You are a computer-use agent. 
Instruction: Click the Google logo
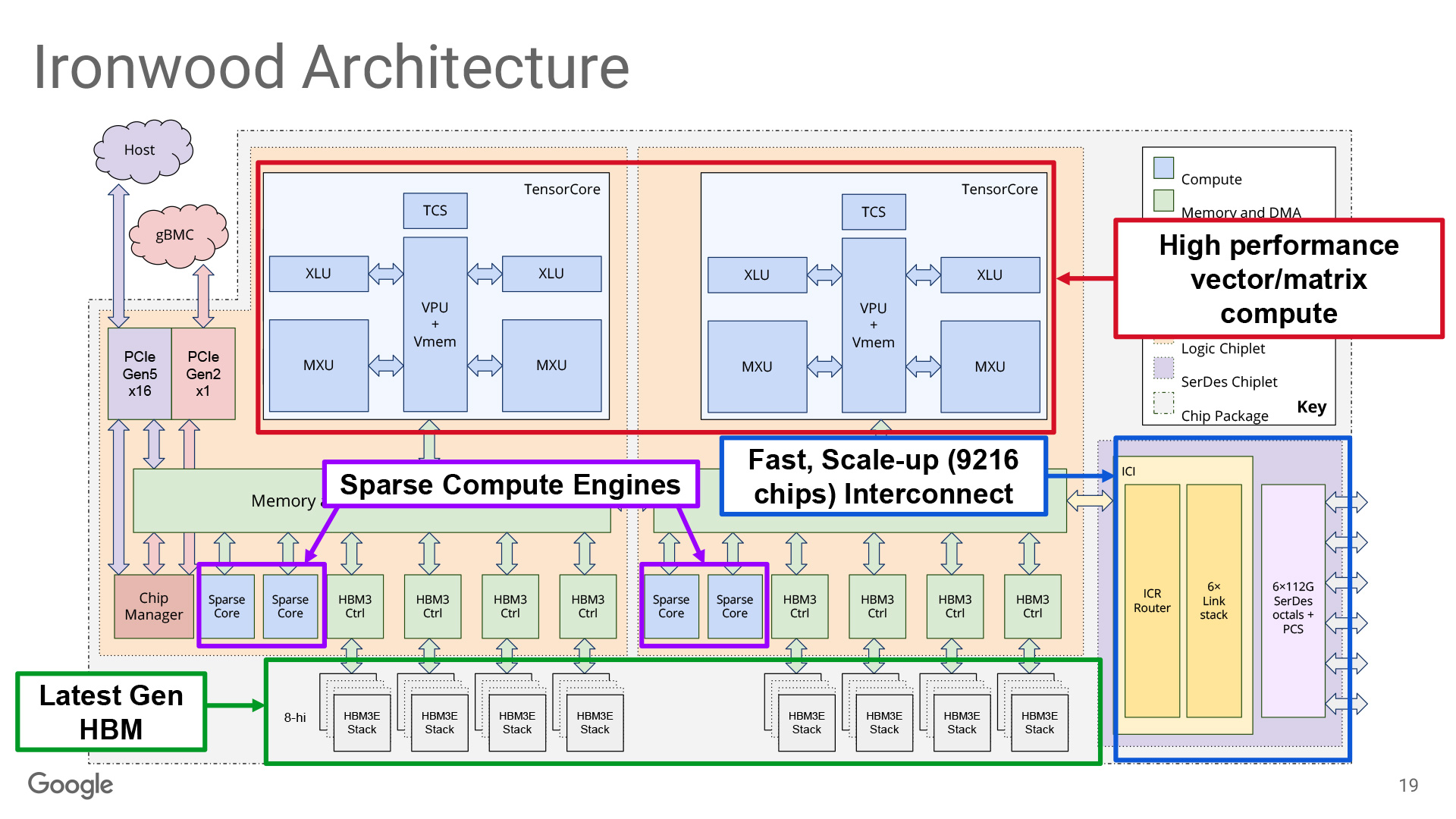click(x=71, y=785)
